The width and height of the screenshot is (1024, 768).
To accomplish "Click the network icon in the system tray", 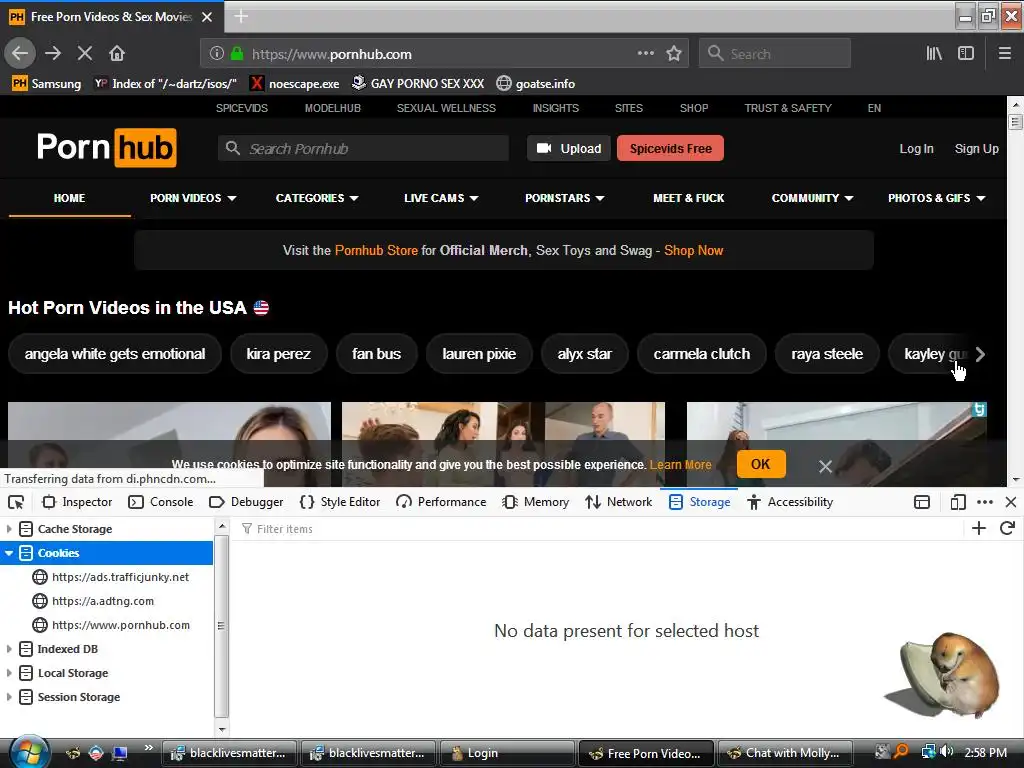I will (x=928, y=752).
